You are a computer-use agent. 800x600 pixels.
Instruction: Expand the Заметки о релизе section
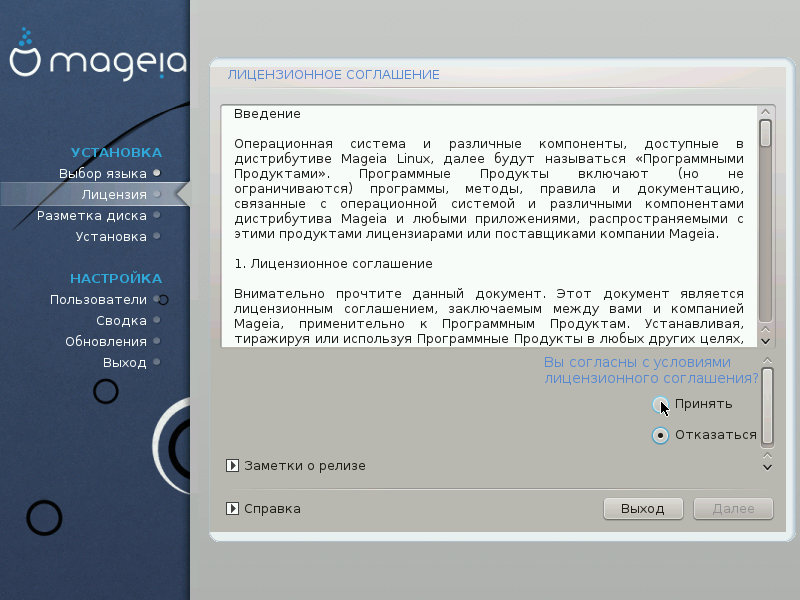coord(232,465)
